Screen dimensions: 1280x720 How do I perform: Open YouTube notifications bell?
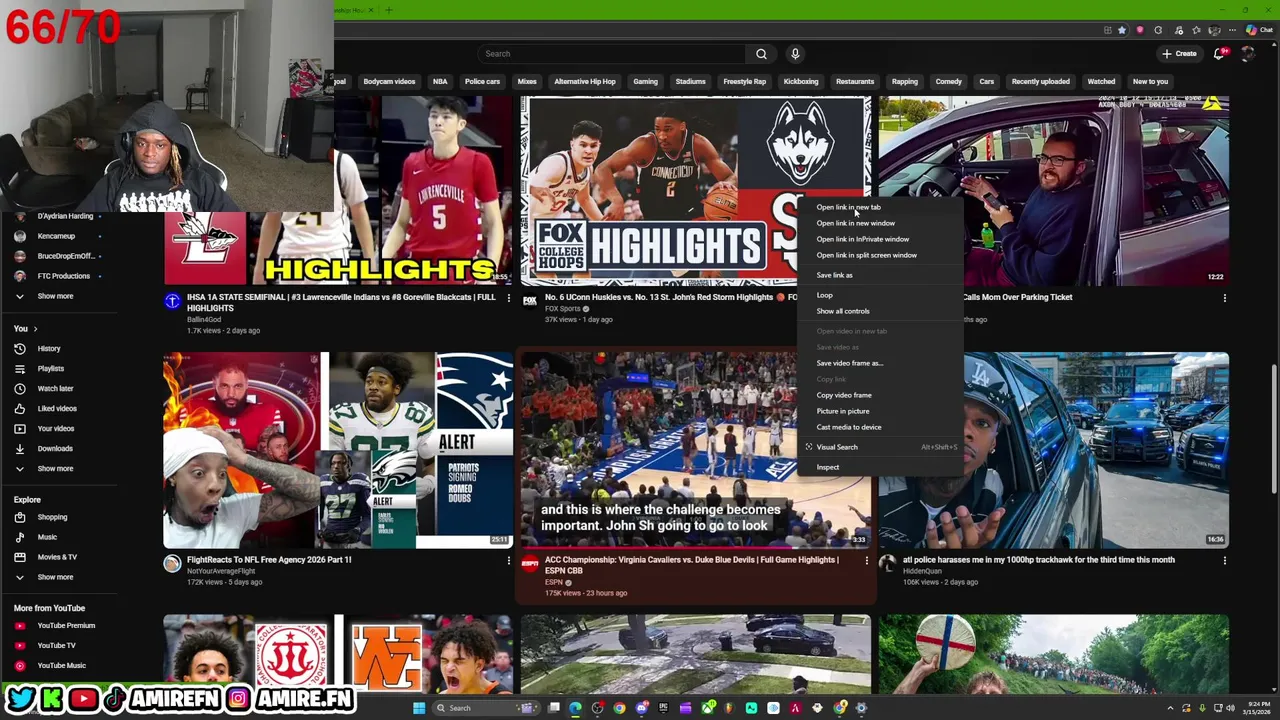click(x=1218, y=54)
